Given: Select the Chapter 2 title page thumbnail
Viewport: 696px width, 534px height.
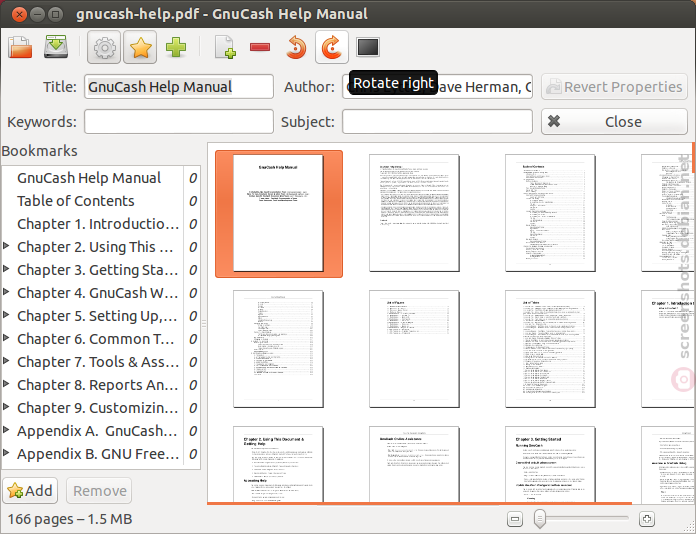Looking at the screenshot, I should [x=278, y=465].
